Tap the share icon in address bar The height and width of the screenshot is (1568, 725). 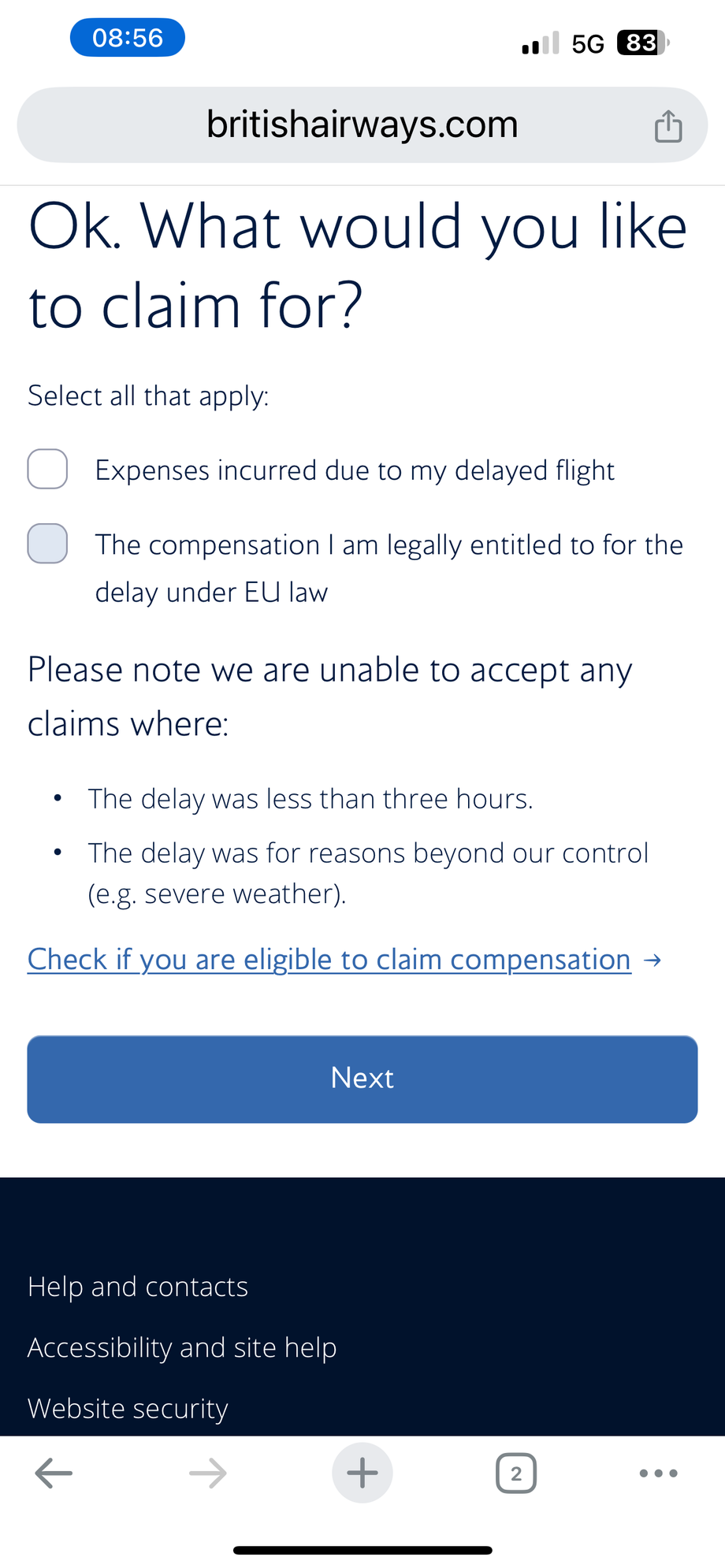(668, 126)
